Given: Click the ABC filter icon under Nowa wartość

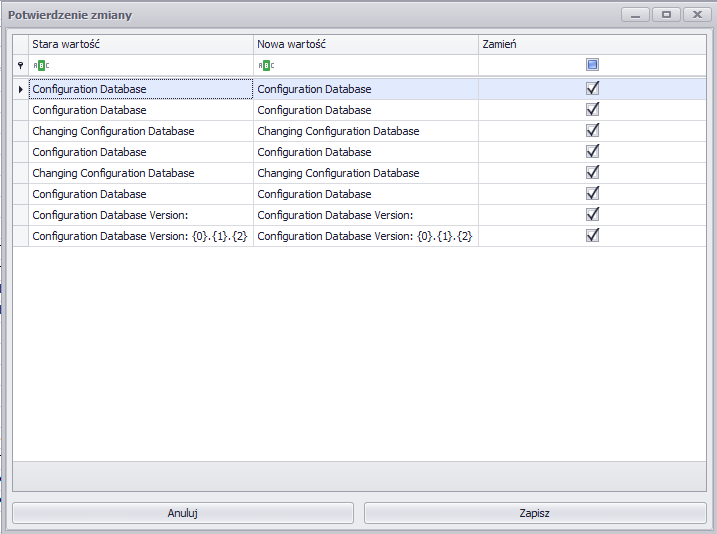Looking at the screenshot, I should (x=266, y=65).
